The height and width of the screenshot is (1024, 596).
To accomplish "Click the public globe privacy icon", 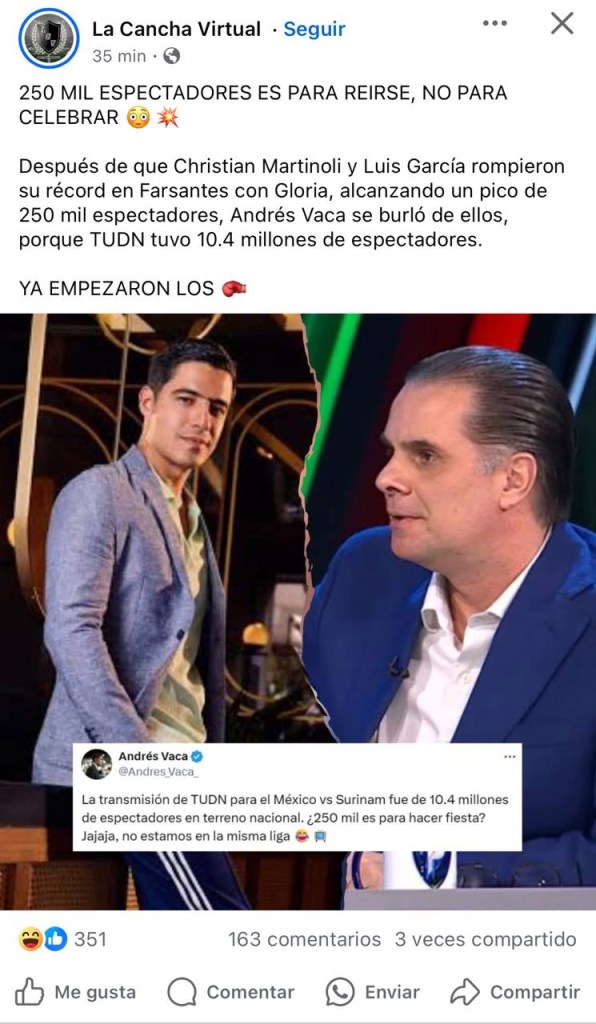I will point(171,56).
